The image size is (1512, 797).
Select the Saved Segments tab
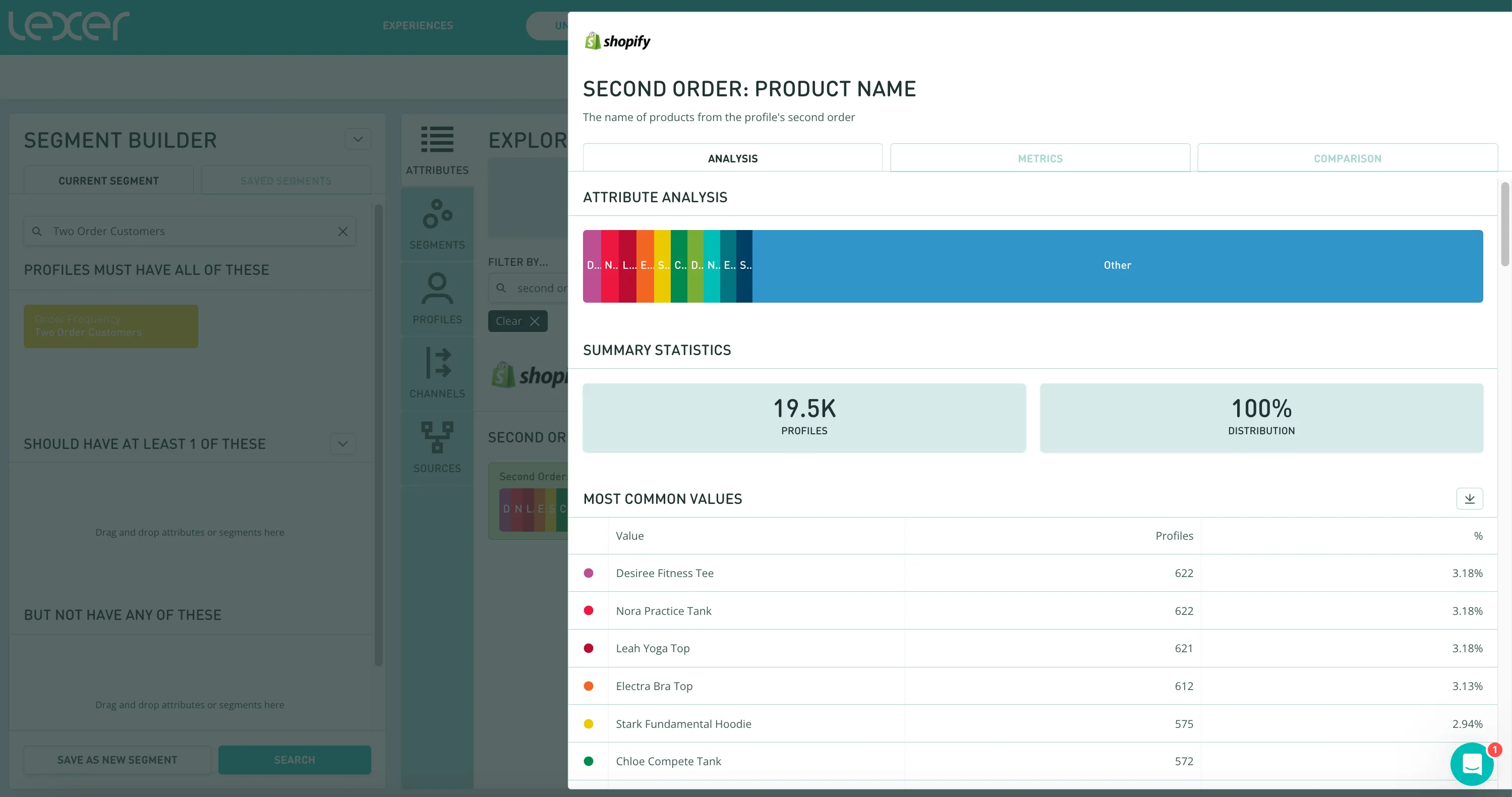[286, 181]
